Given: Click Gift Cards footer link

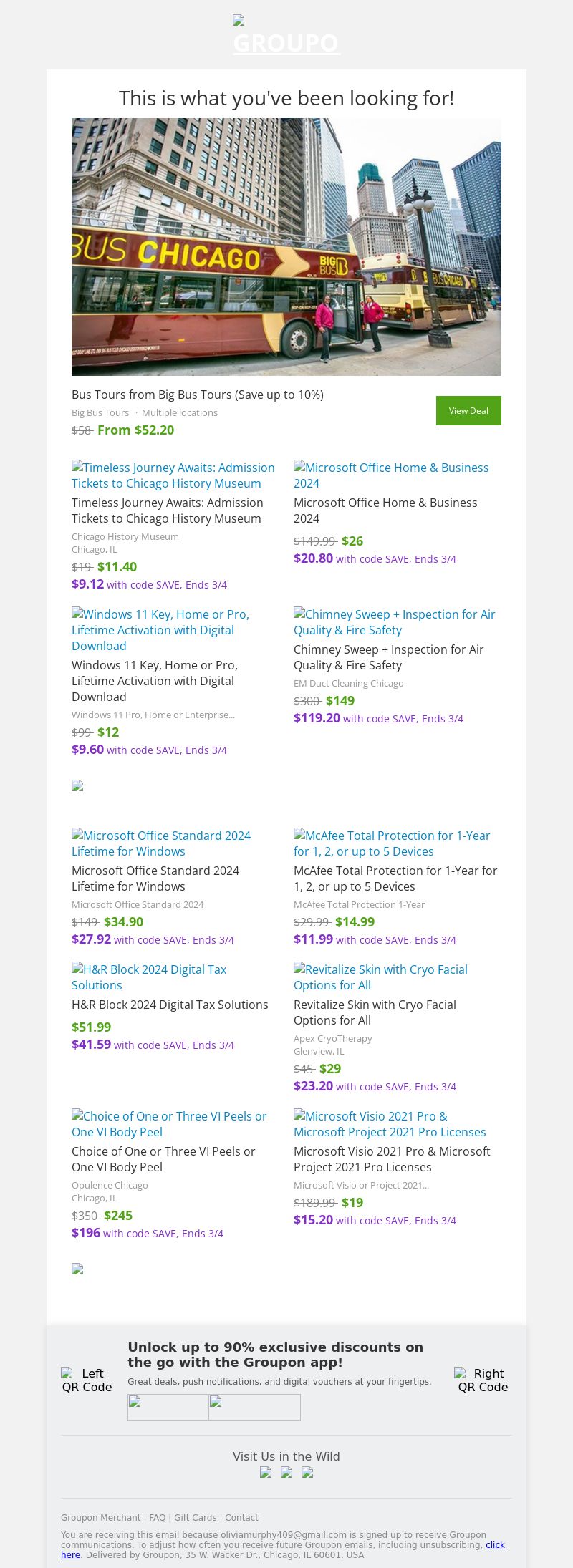Looking at the screenshot, I should pyautogui.click(x=195, y=1517).
